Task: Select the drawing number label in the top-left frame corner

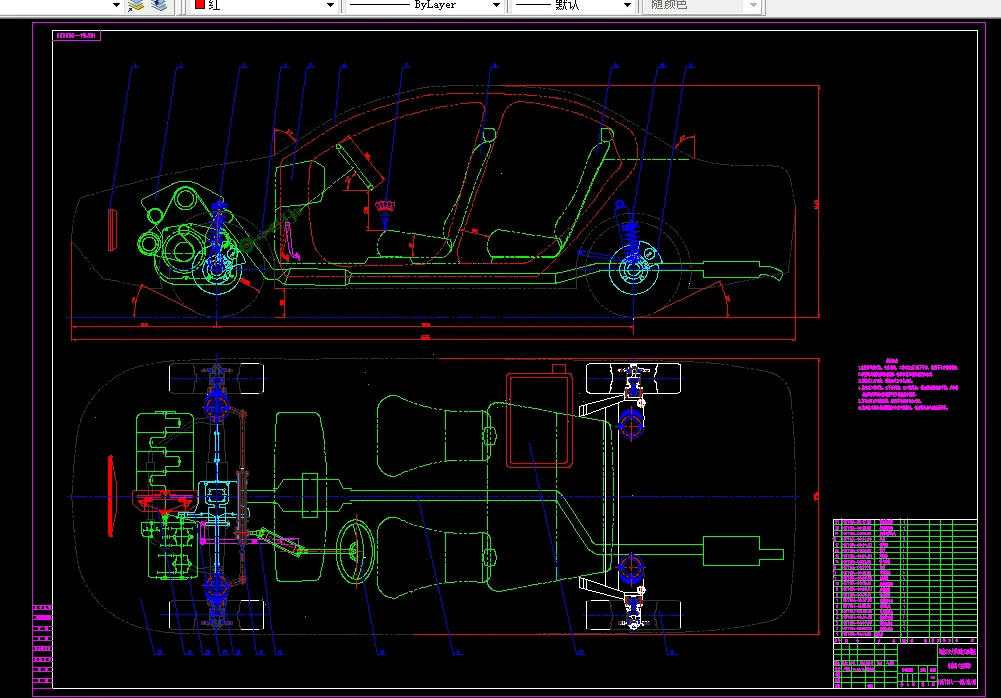Action: tap(77, 36)
